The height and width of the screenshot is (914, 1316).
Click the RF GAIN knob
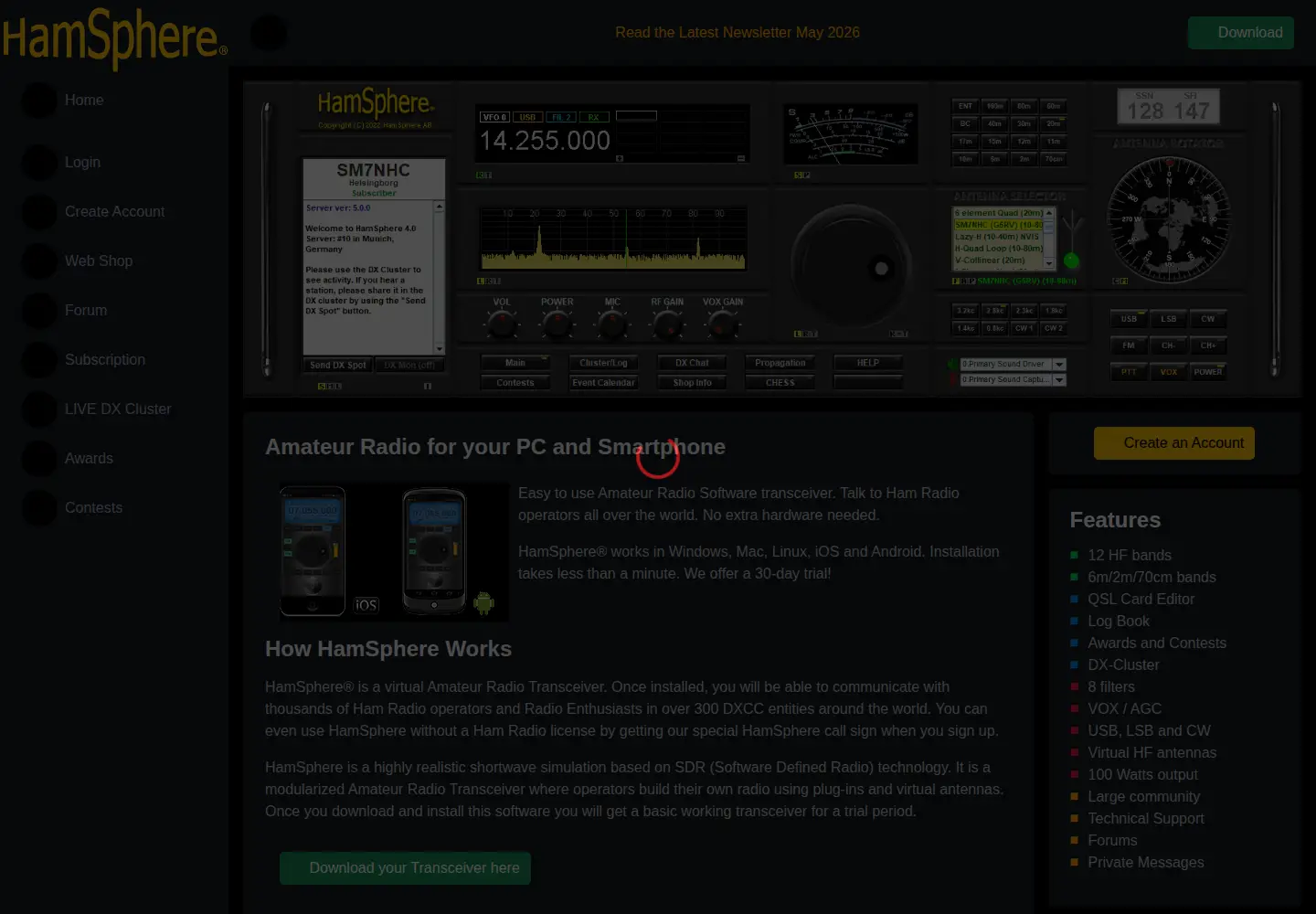pyautogui.click(x=667, y=323)
